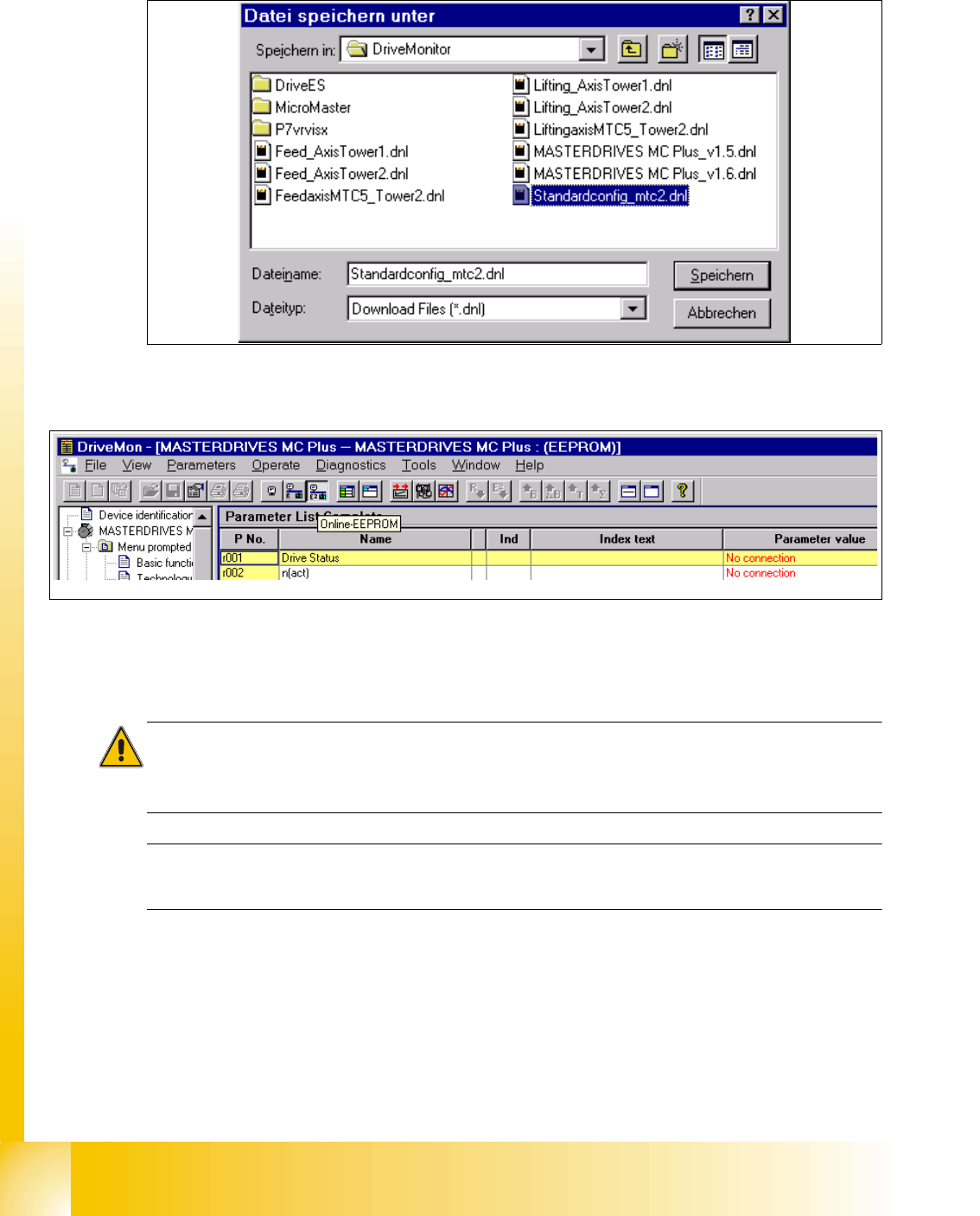This screenshot has width=980, height=1216.
Task: Click the question mark help button in dialog title
Action: coord(750,15)
